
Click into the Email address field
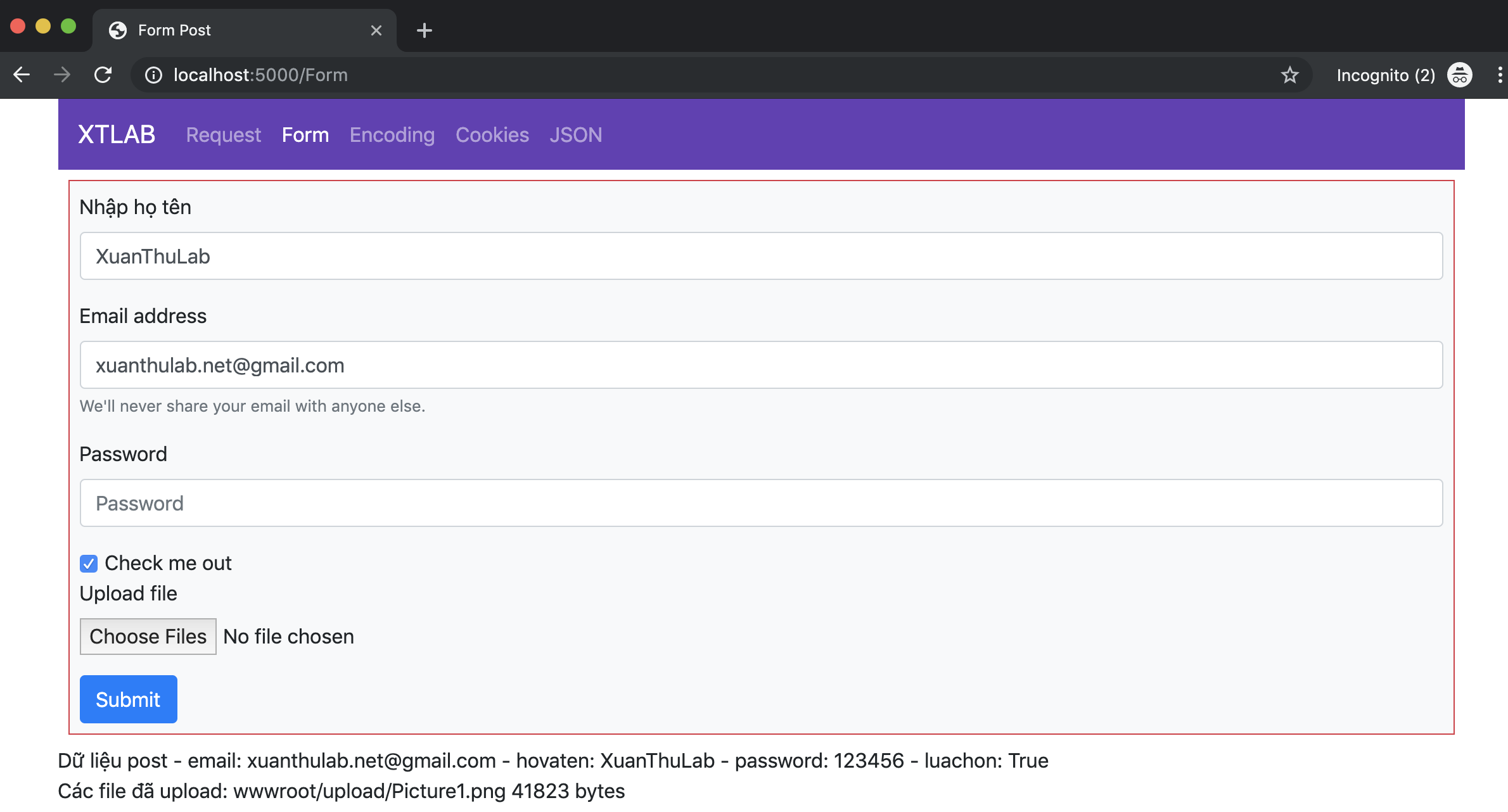(760, 365)
